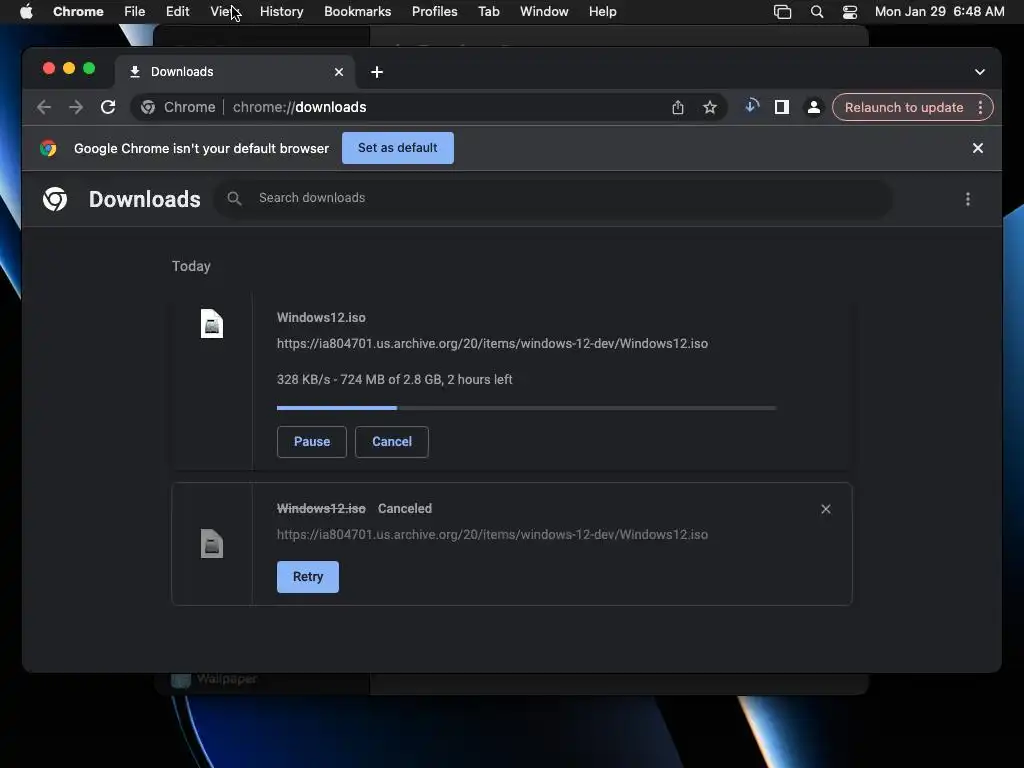1024x768 pixels.
Task: Cancel the Windows12.iso download
Action: point(392,441)
